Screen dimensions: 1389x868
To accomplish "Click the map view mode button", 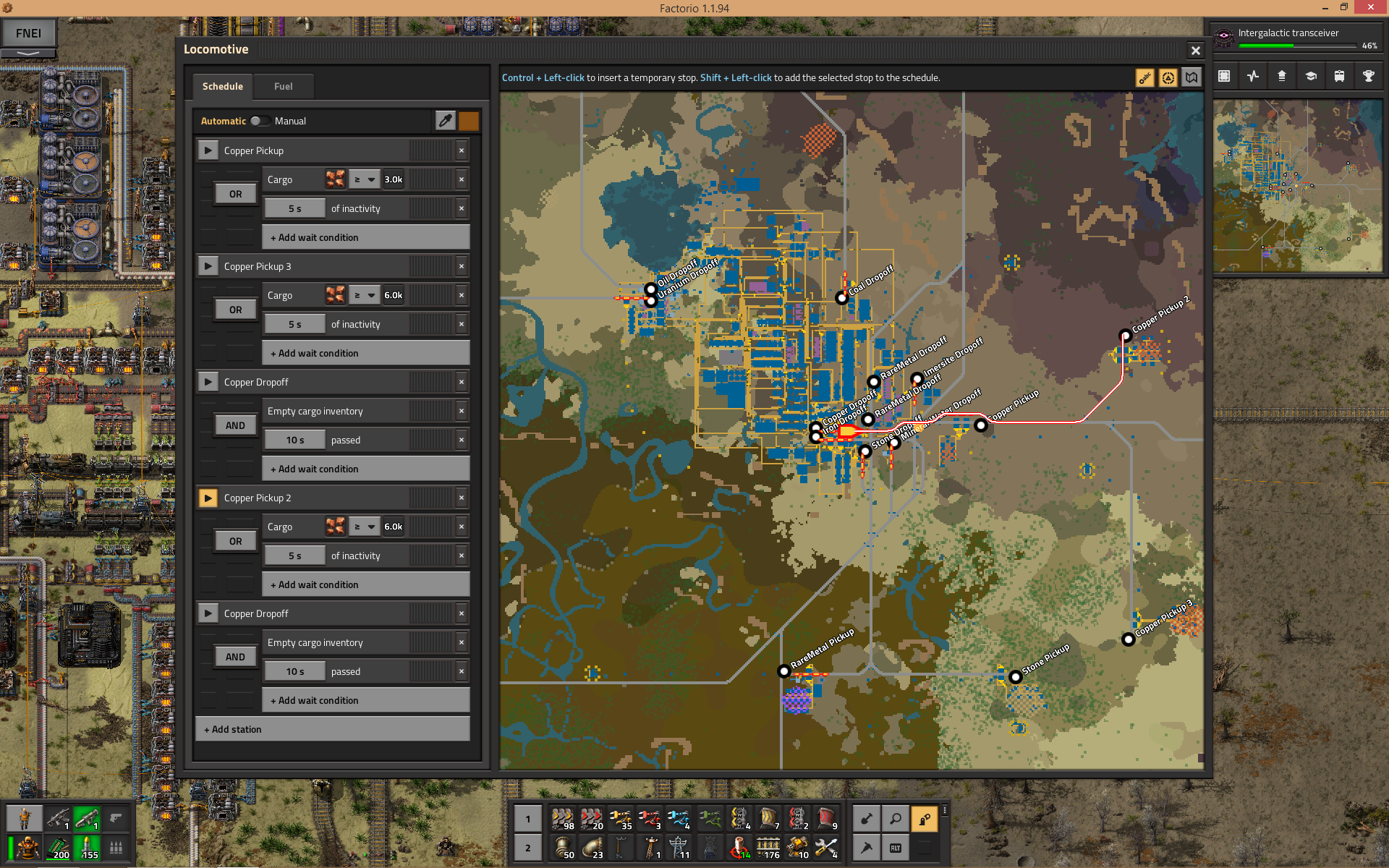I will click(1191, 77).
